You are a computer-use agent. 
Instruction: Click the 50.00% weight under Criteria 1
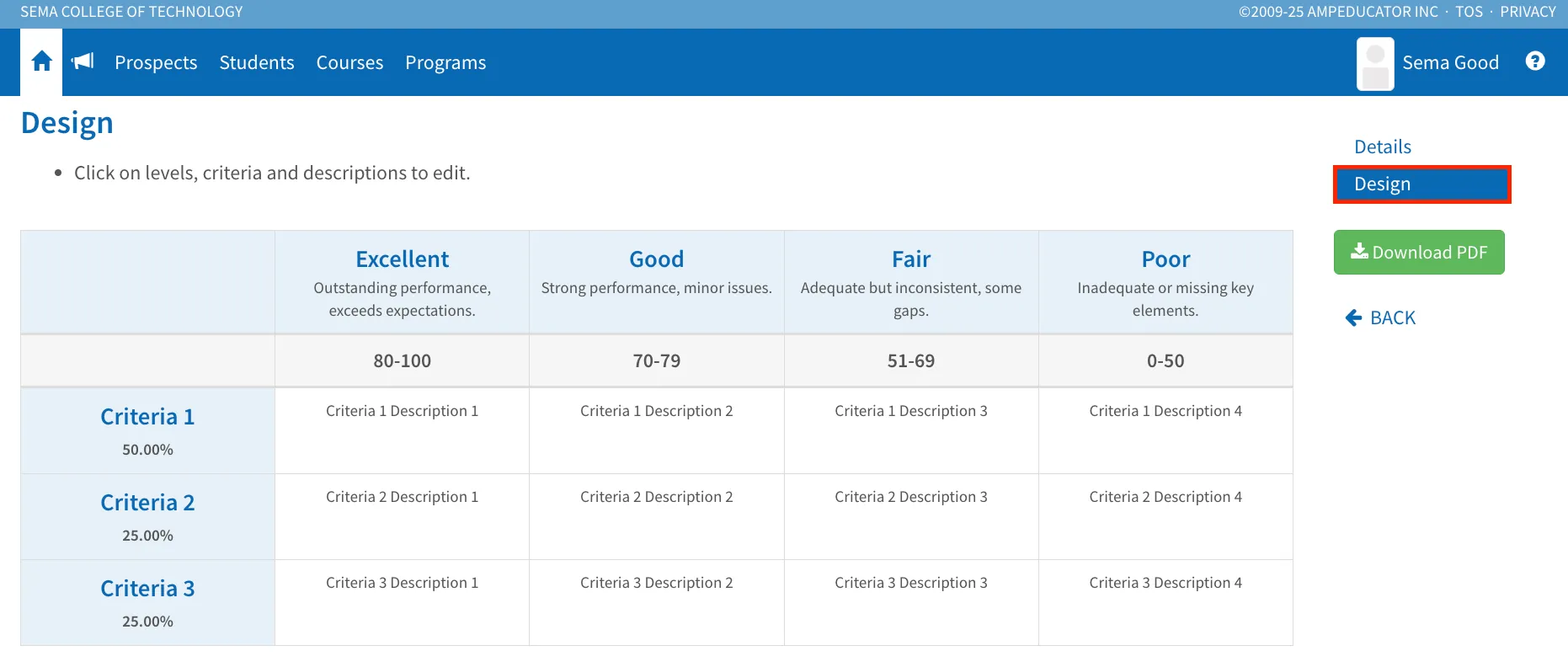147,450
